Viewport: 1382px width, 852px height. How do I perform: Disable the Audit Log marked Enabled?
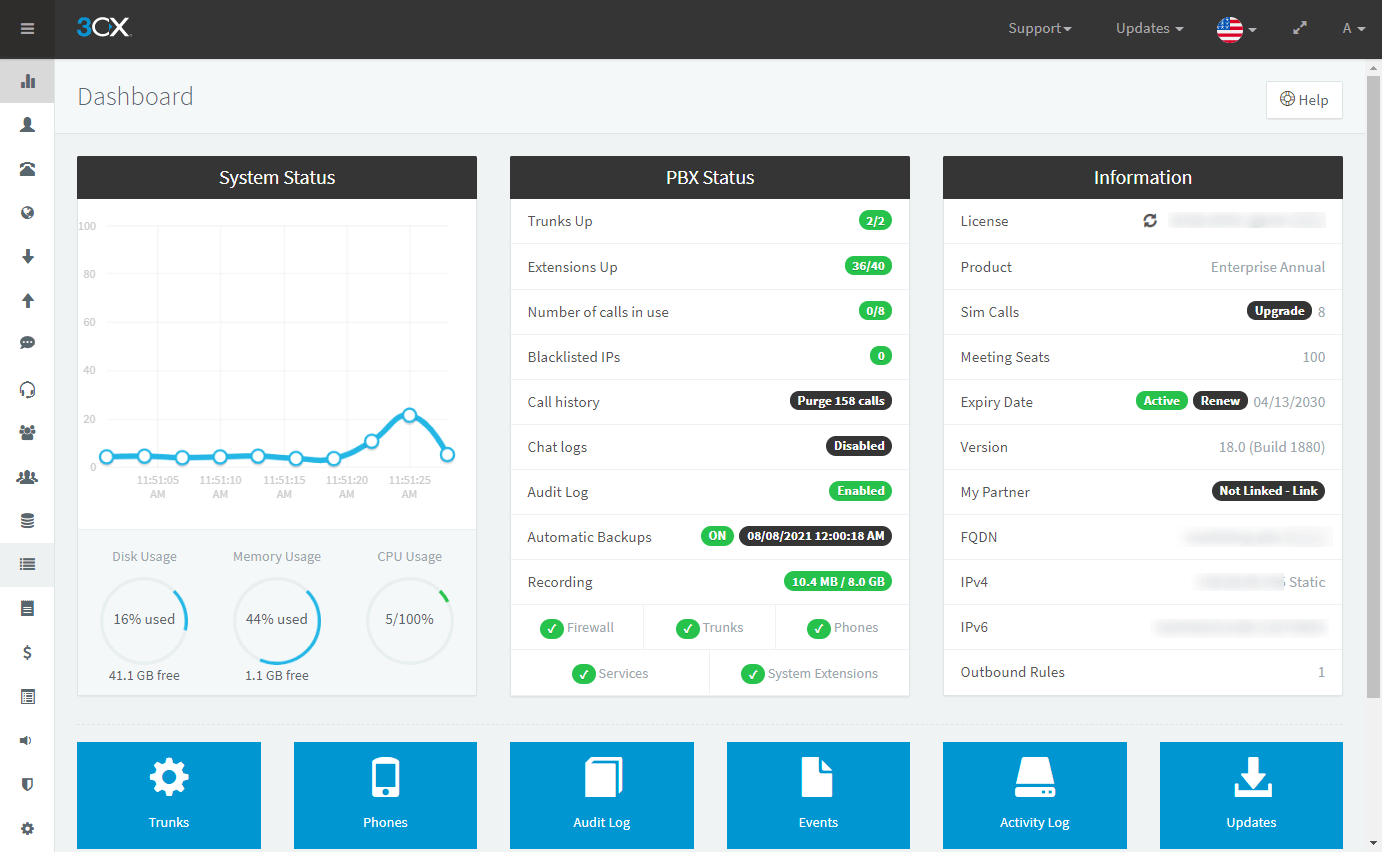[x=861, y=491]
